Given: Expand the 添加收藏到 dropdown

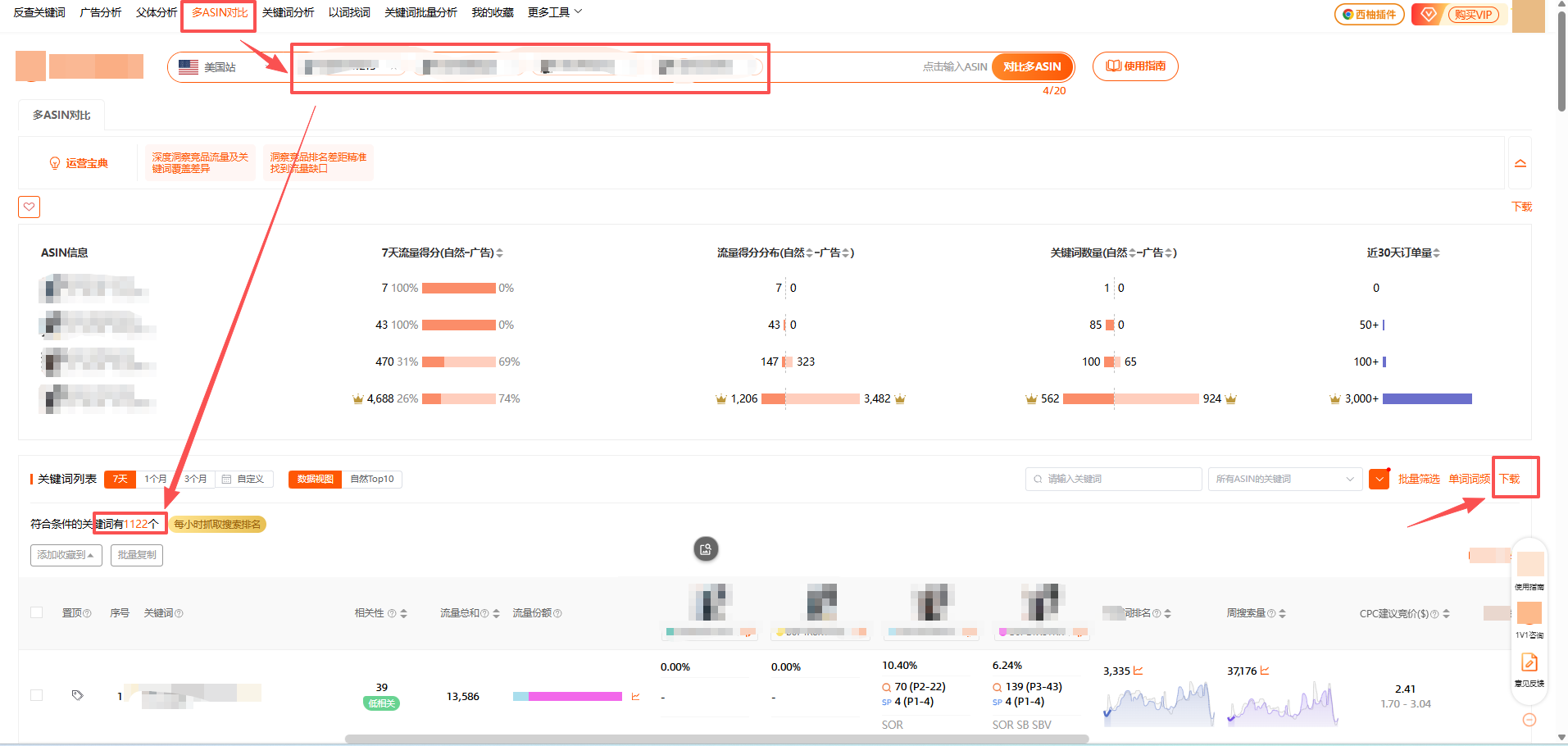Looking at the screenshot, I should pyautogui.click(x=66, y=555).
